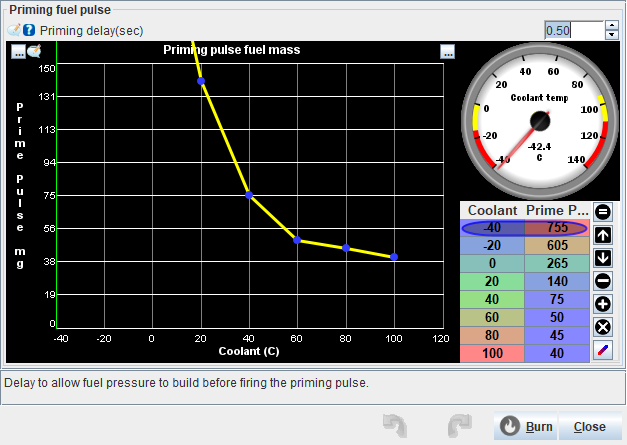Select Prime Pulse cell with value 75

pos(557,299)
